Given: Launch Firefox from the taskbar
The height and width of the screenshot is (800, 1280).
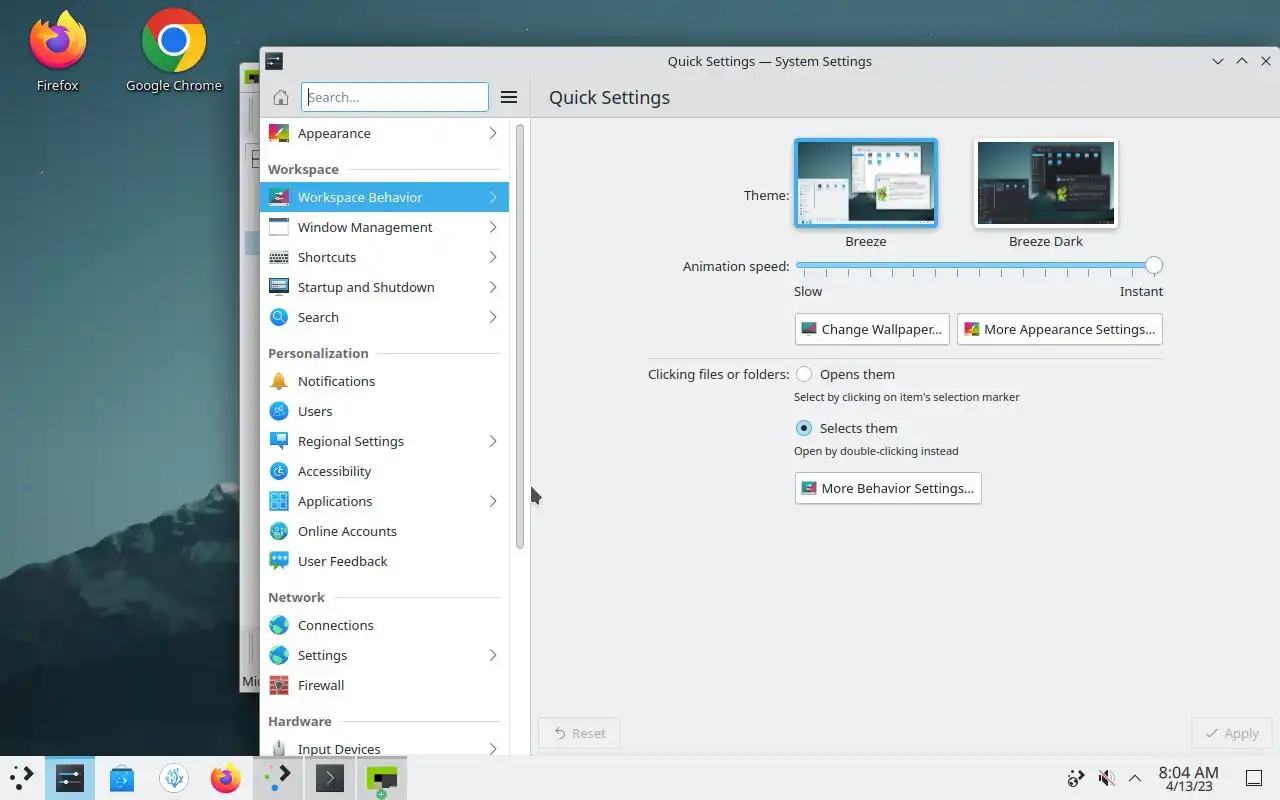Looking at the screenshot, I should [226, 778].
